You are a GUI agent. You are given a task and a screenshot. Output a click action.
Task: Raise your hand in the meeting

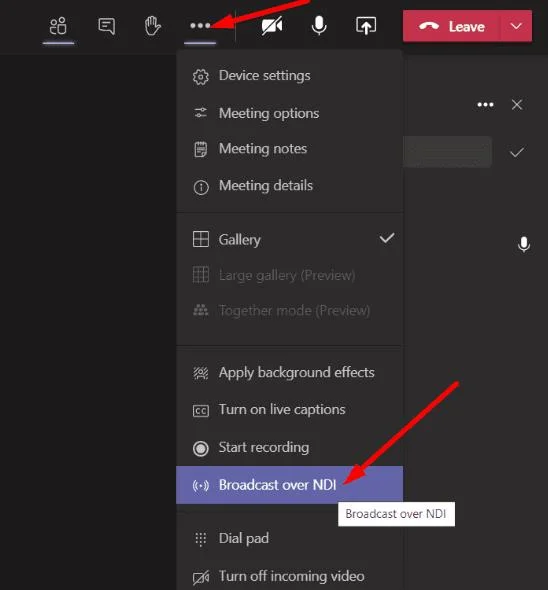click(153, 26)
